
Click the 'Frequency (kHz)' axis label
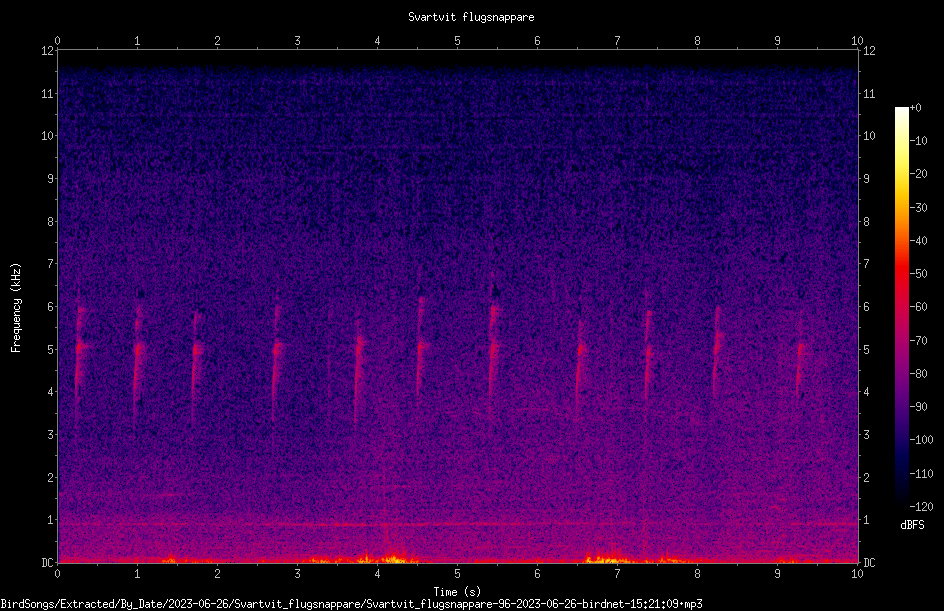[x=16, y=308]
